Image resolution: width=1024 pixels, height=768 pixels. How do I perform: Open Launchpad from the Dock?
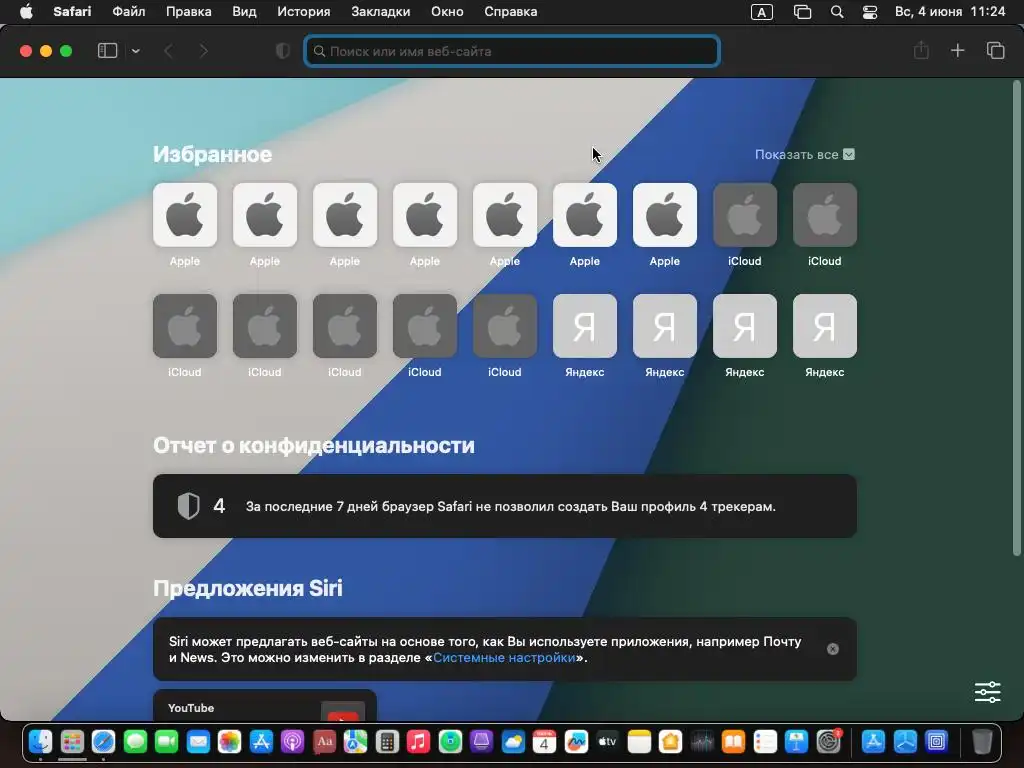pyautogui.click(x=72, y=742)
